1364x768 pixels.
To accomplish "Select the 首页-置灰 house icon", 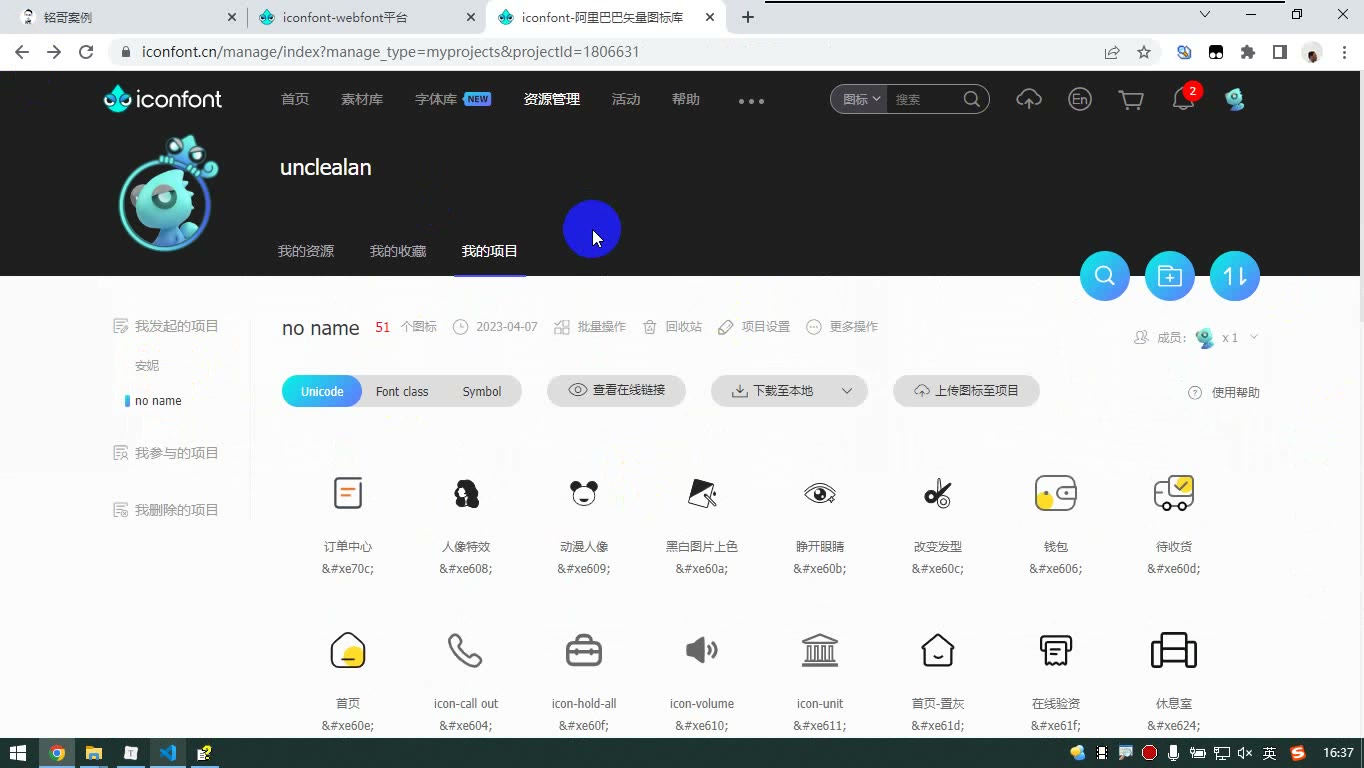I will tap(938, 650).
